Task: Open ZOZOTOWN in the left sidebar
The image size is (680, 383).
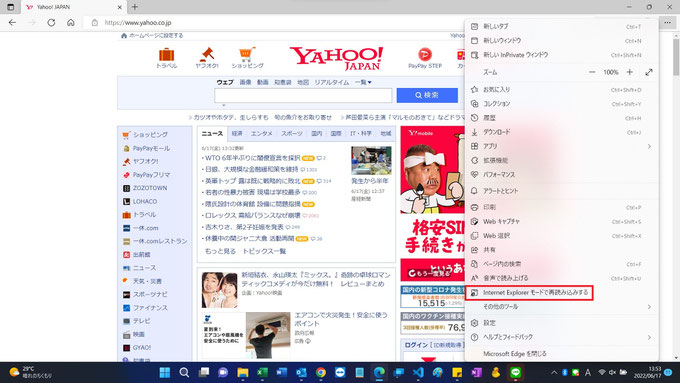Action: point(150,188)
